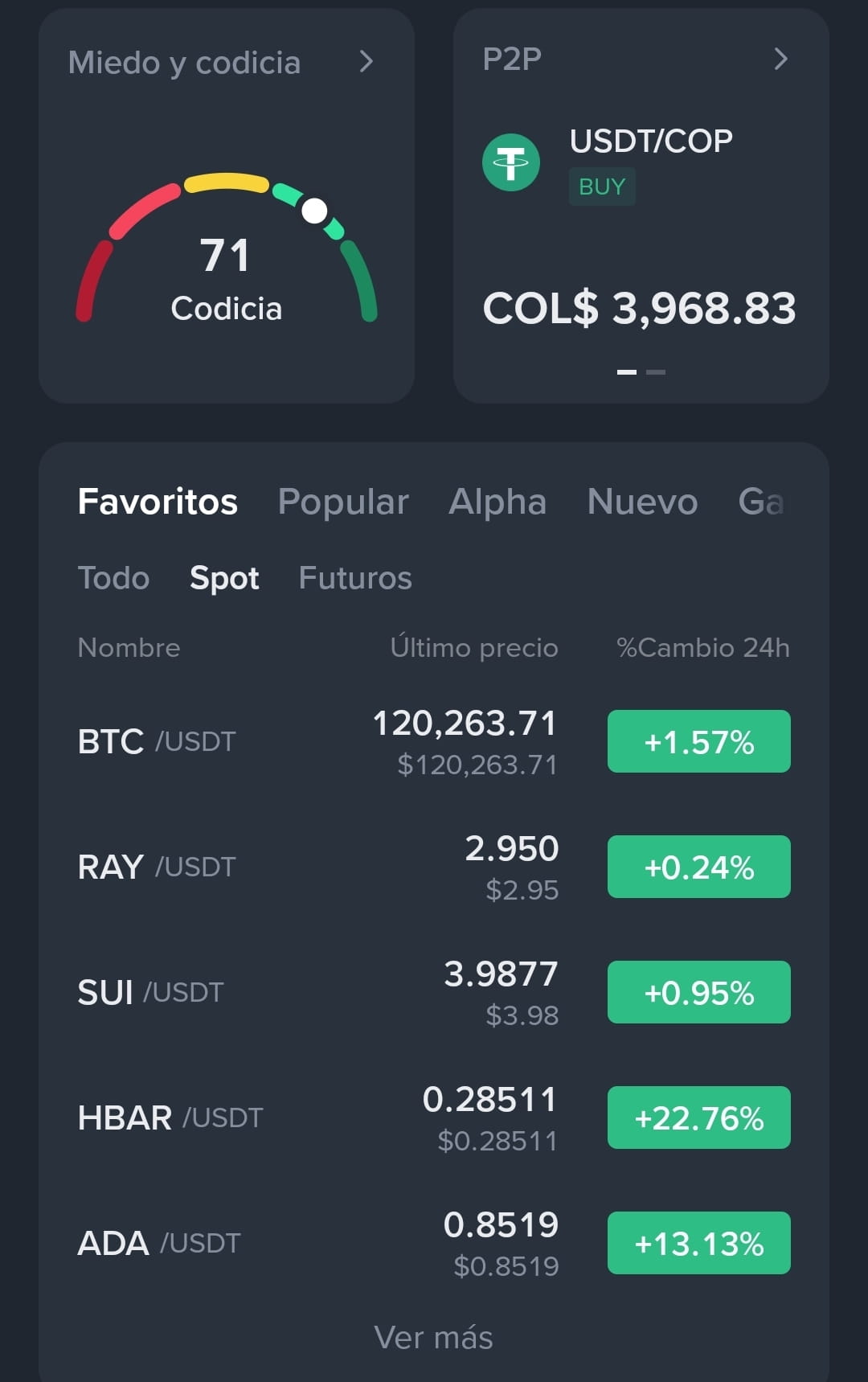This screenshot has height=1382, width=868.
Task: Switch to the Favoritos tab
Action: [x=158, y=502]
